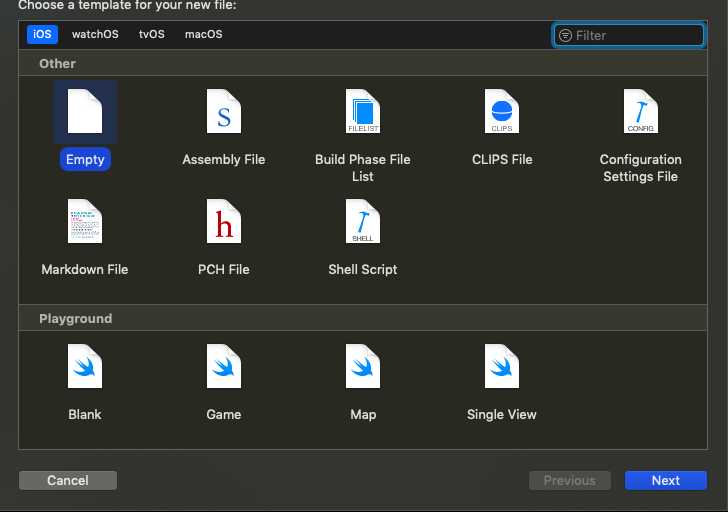
Task: Pick the PCH File template icon
Action: click(x=224, y=222)
